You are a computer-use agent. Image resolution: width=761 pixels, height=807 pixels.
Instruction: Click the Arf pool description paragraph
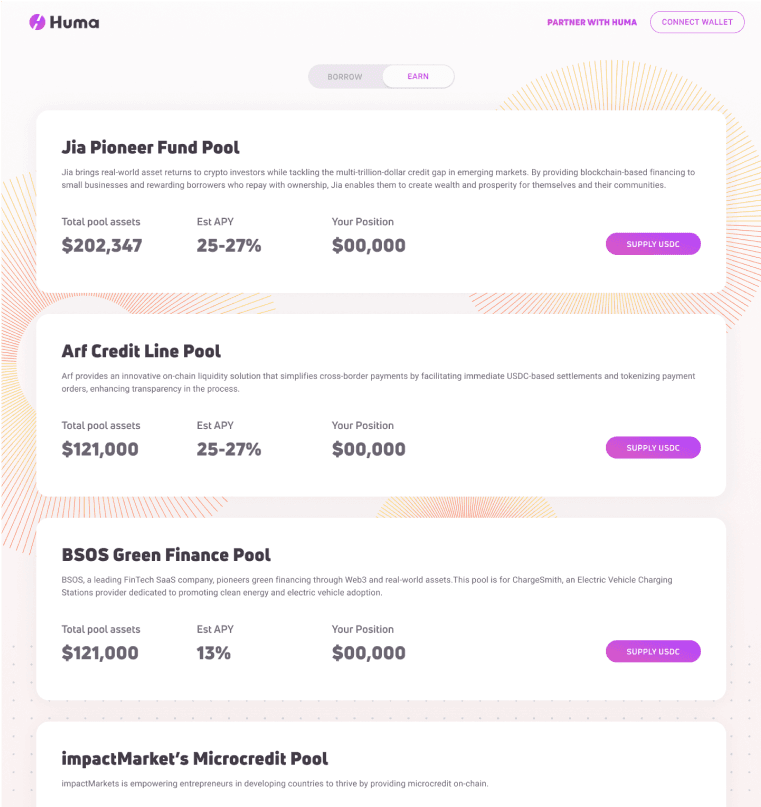tap(378, 382)
